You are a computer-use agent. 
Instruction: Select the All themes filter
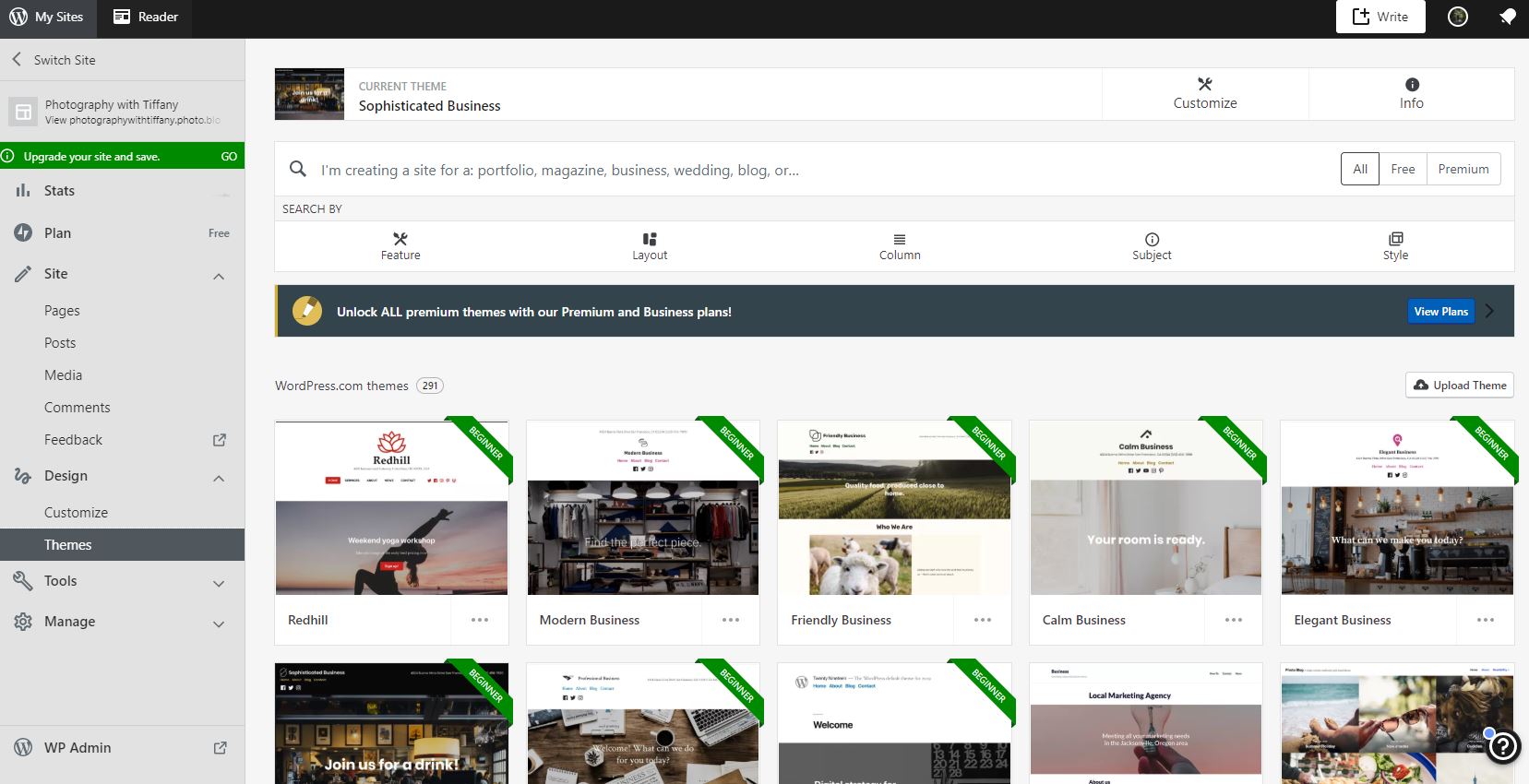pos(1360,169)
